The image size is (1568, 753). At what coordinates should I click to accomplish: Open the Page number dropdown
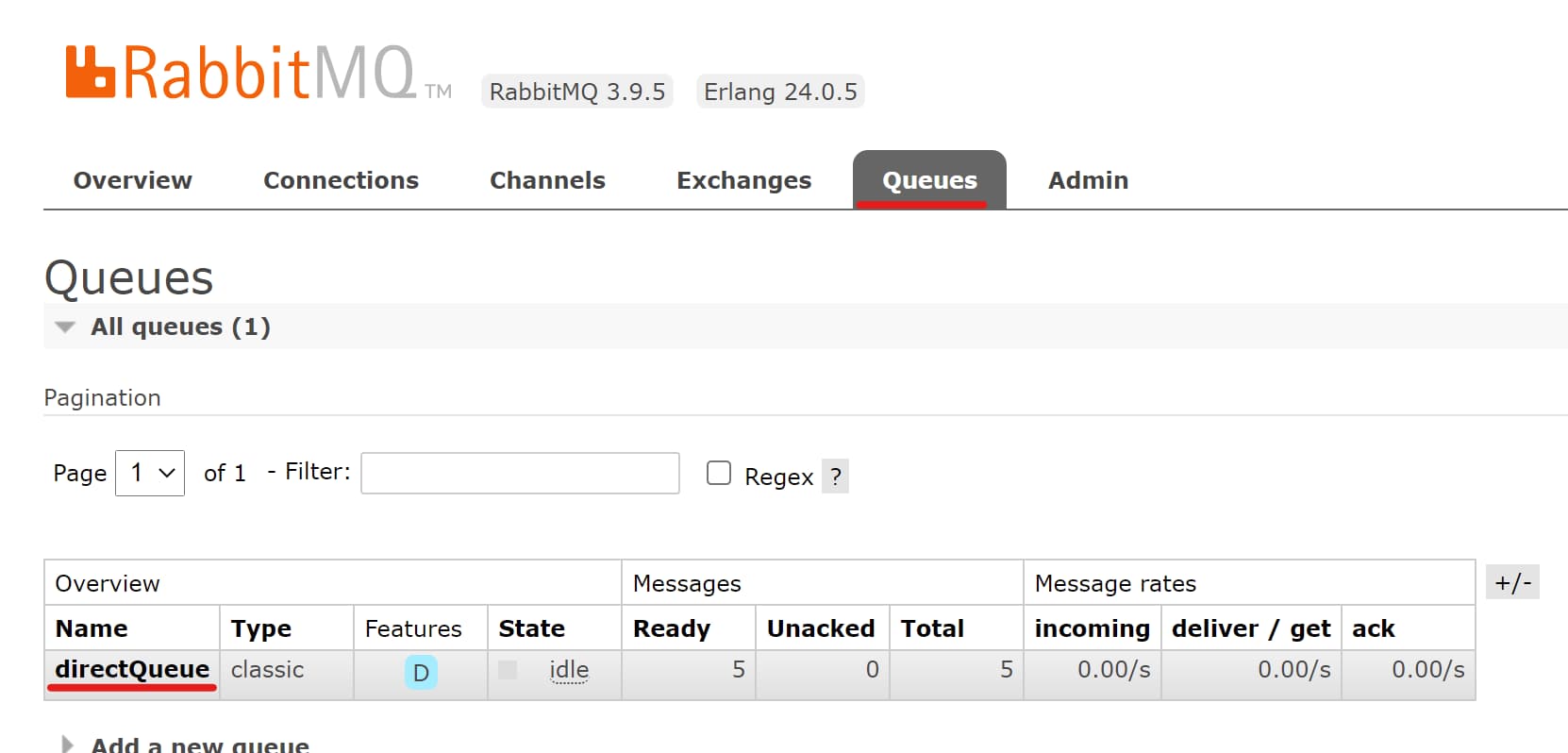(x=150, y=473)
